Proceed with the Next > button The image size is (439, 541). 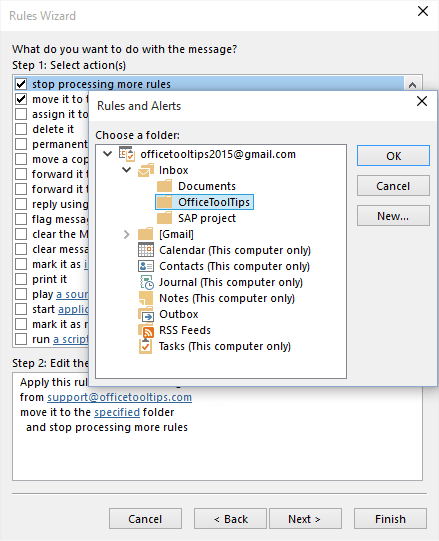(x=305, y=519)
